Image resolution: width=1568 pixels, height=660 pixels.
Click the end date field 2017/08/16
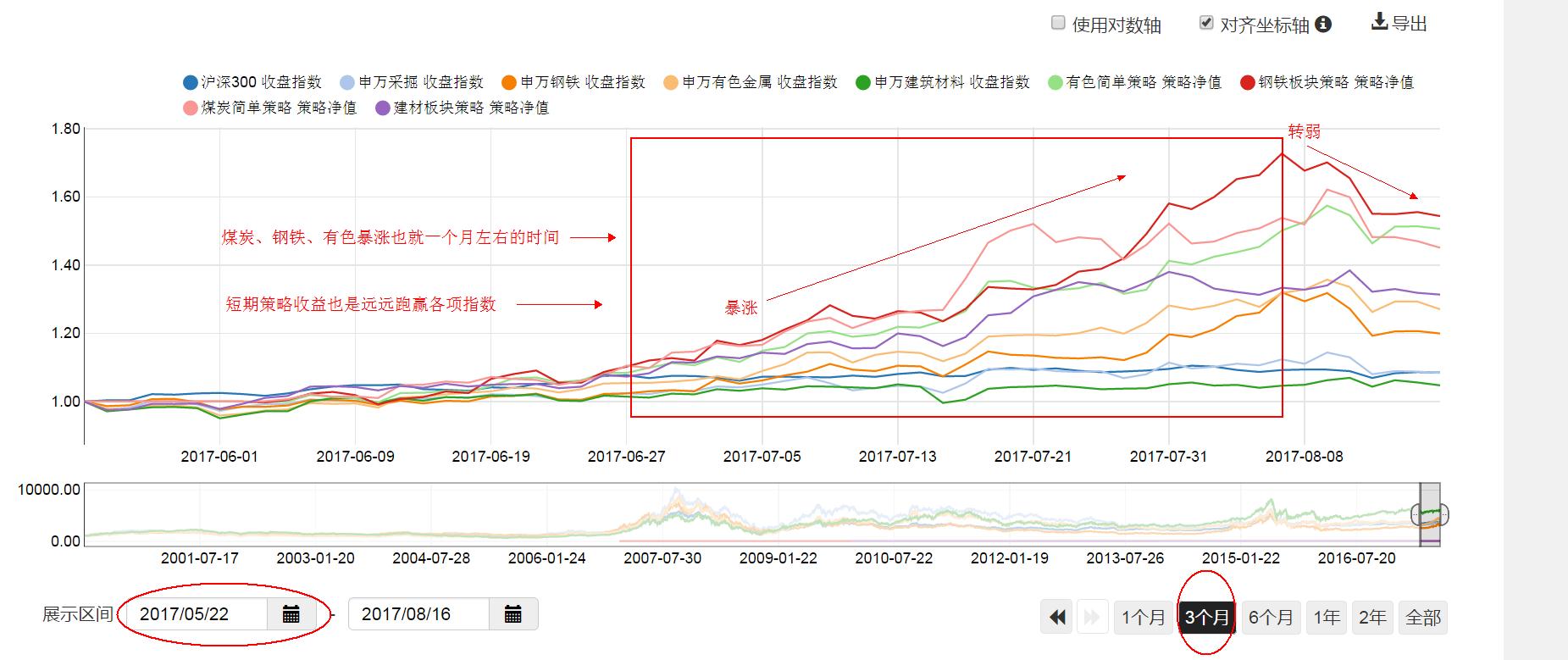point(419,614)
